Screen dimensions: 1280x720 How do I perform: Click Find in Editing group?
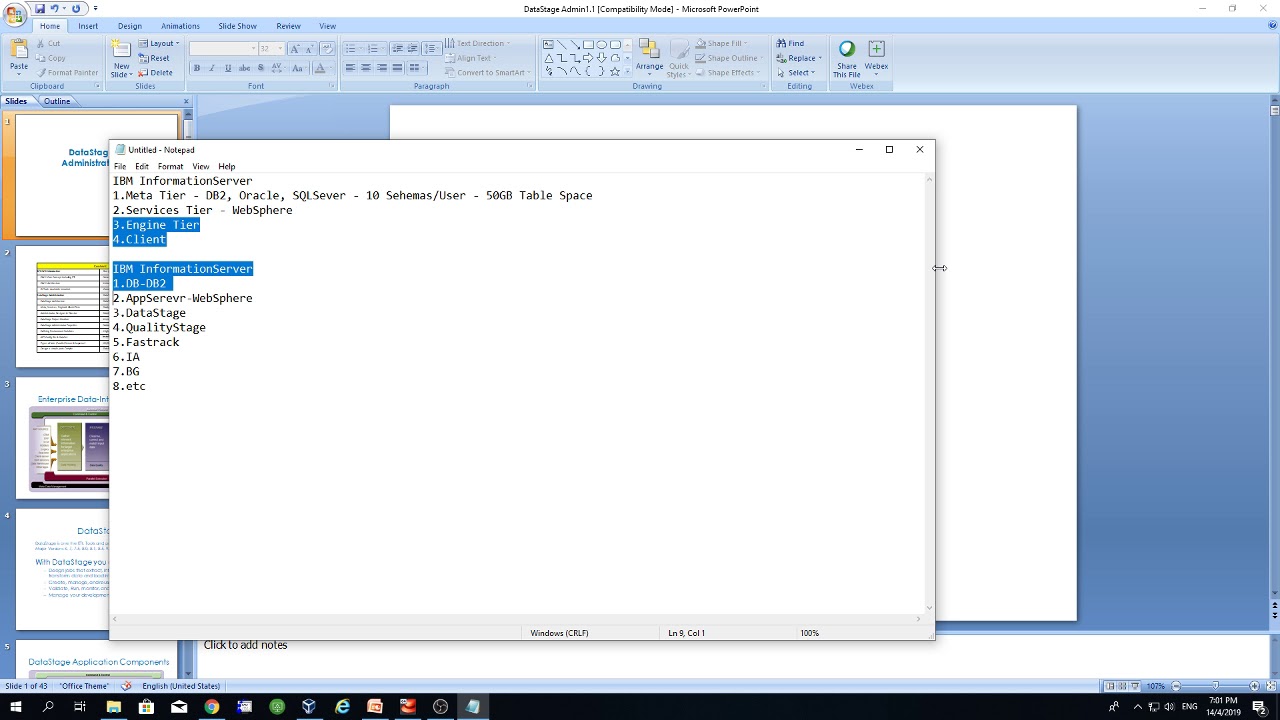pos(790,44)
